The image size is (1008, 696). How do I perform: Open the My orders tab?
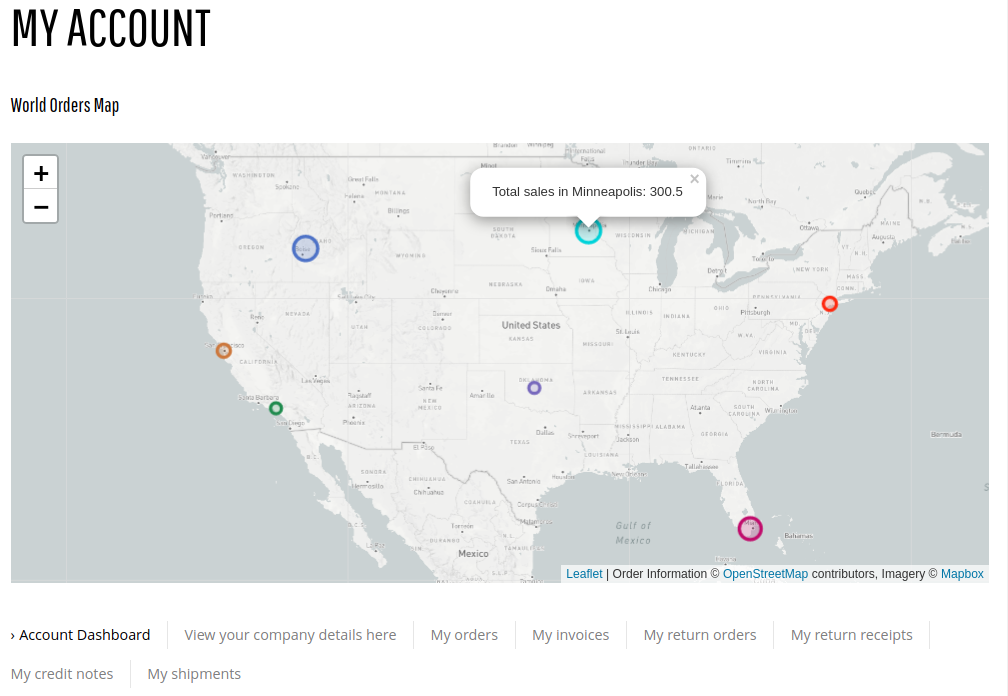(464, 635)
